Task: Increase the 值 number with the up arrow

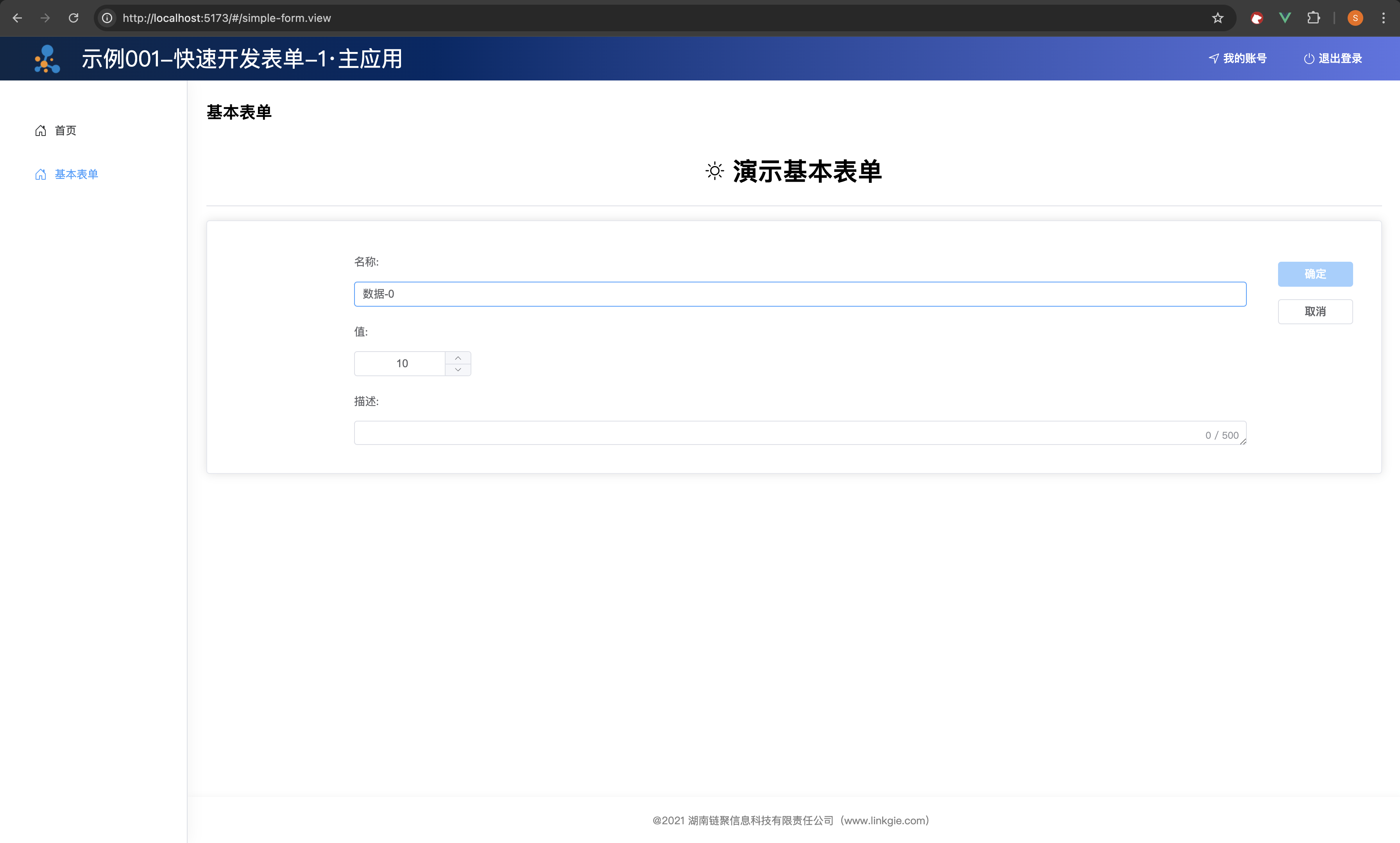Action: click(x=458, y=358)
